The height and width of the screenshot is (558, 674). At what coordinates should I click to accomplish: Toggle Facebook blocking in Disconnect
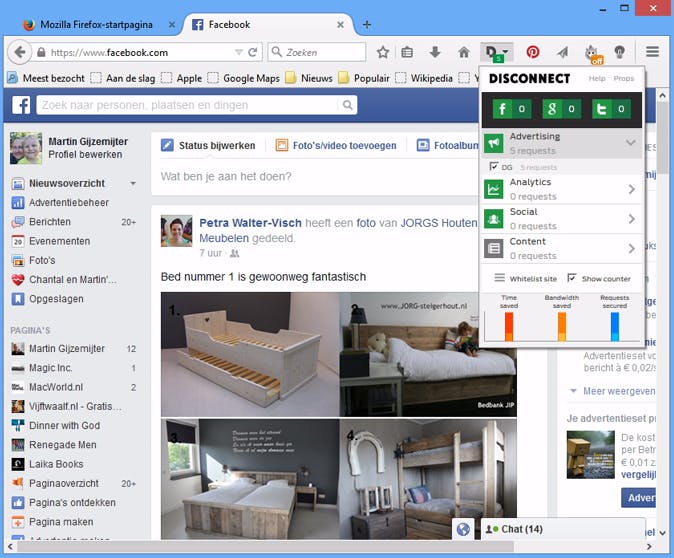[512, 109]
